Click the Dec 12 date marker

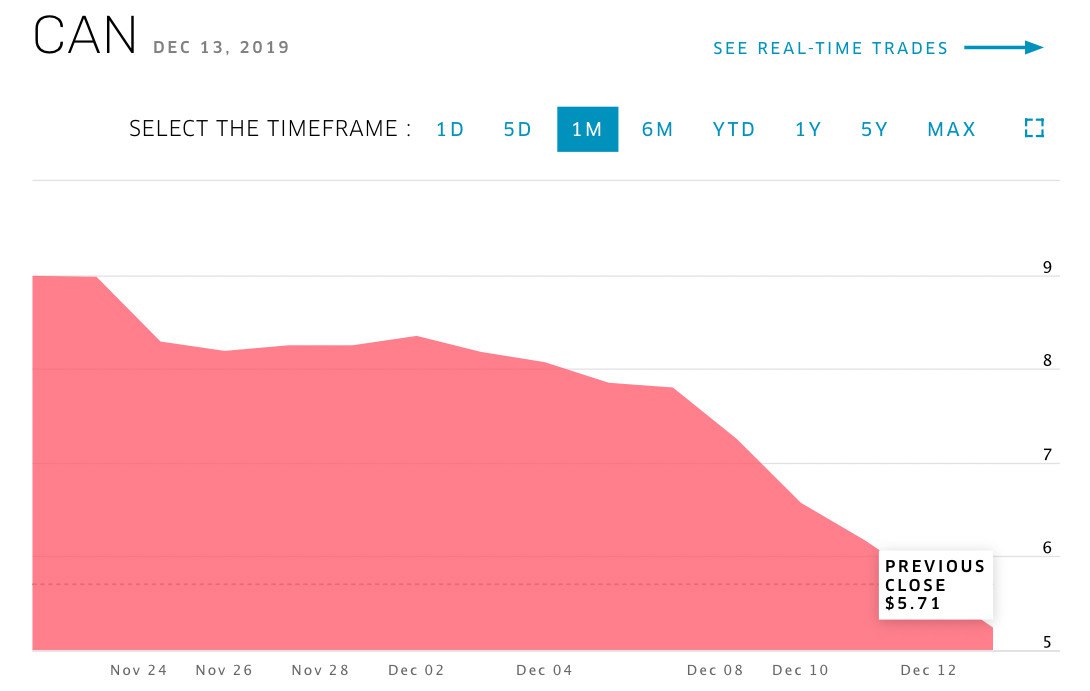pos(929,670)
